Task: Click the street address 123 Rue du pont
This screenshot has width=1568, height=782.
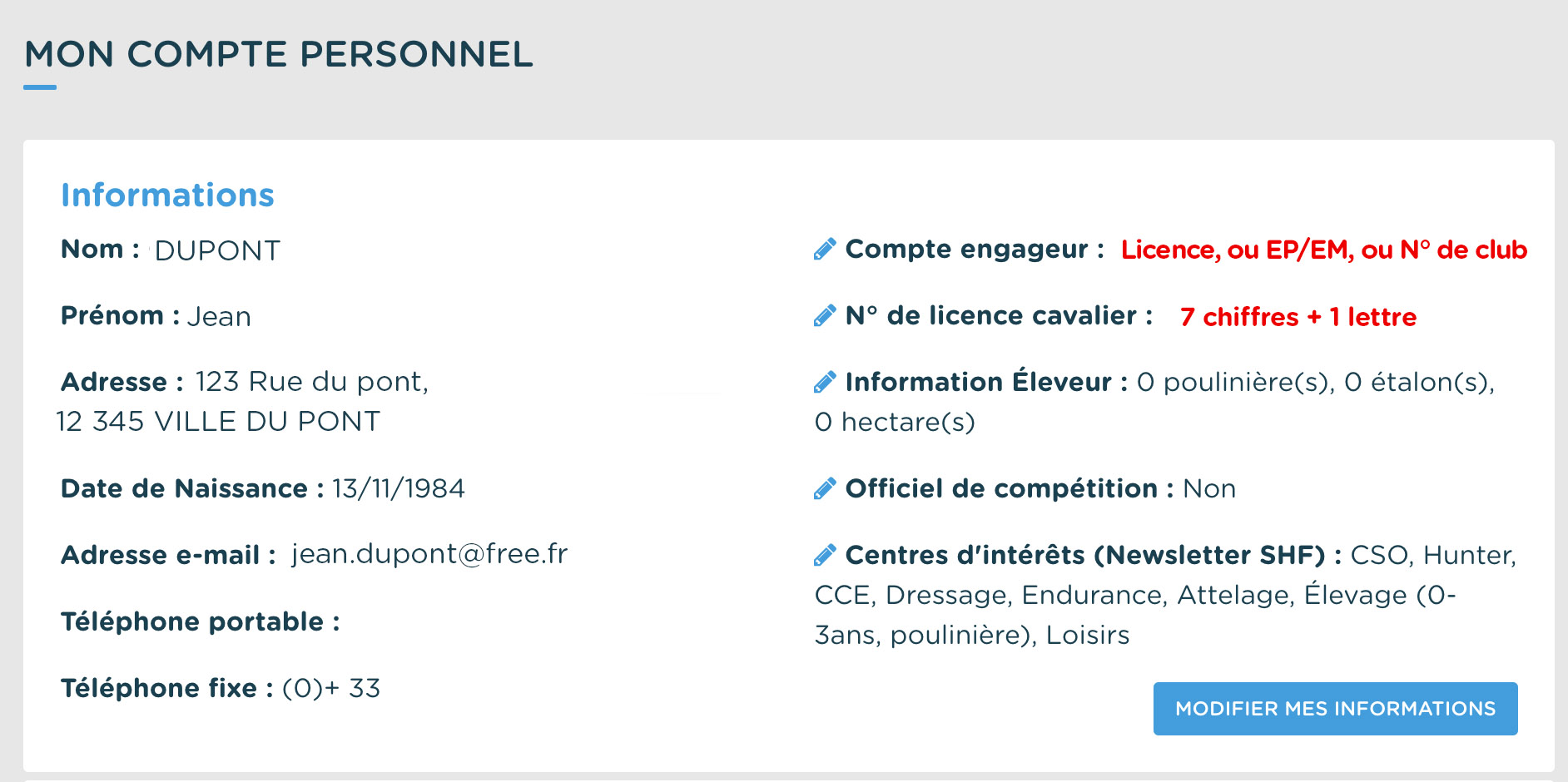Action: coord(311,382)
